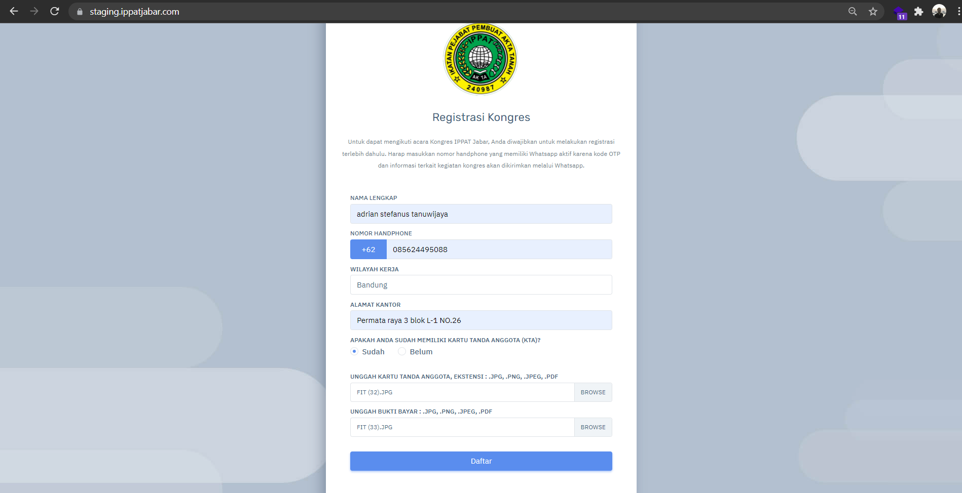Screen dimensions: 962x493
Task: Click the FIT (33).JPG file field
Action: coord(462,427)
